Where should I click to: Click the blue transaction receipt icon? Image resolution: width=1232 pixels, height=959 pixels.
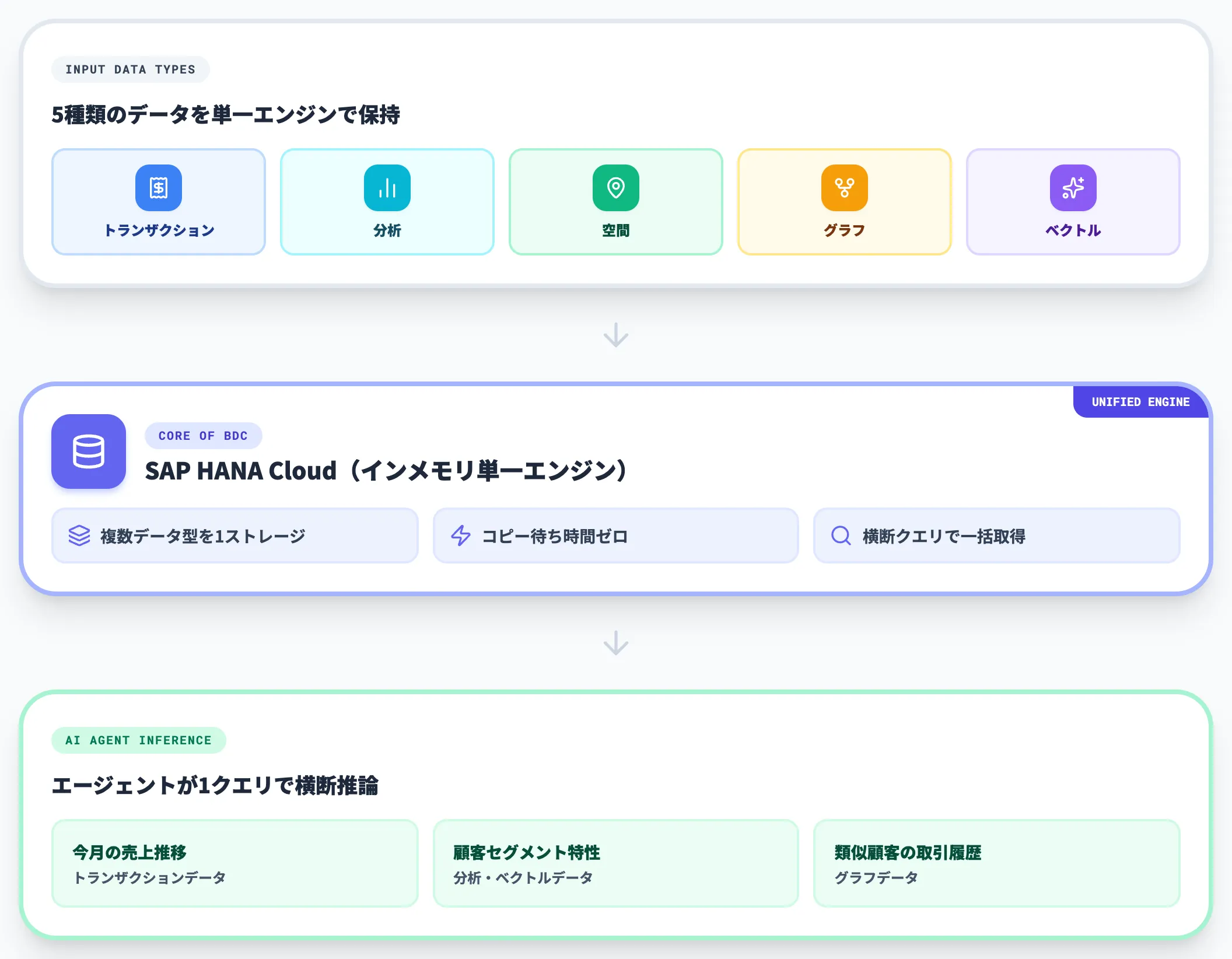pos(159,188)
